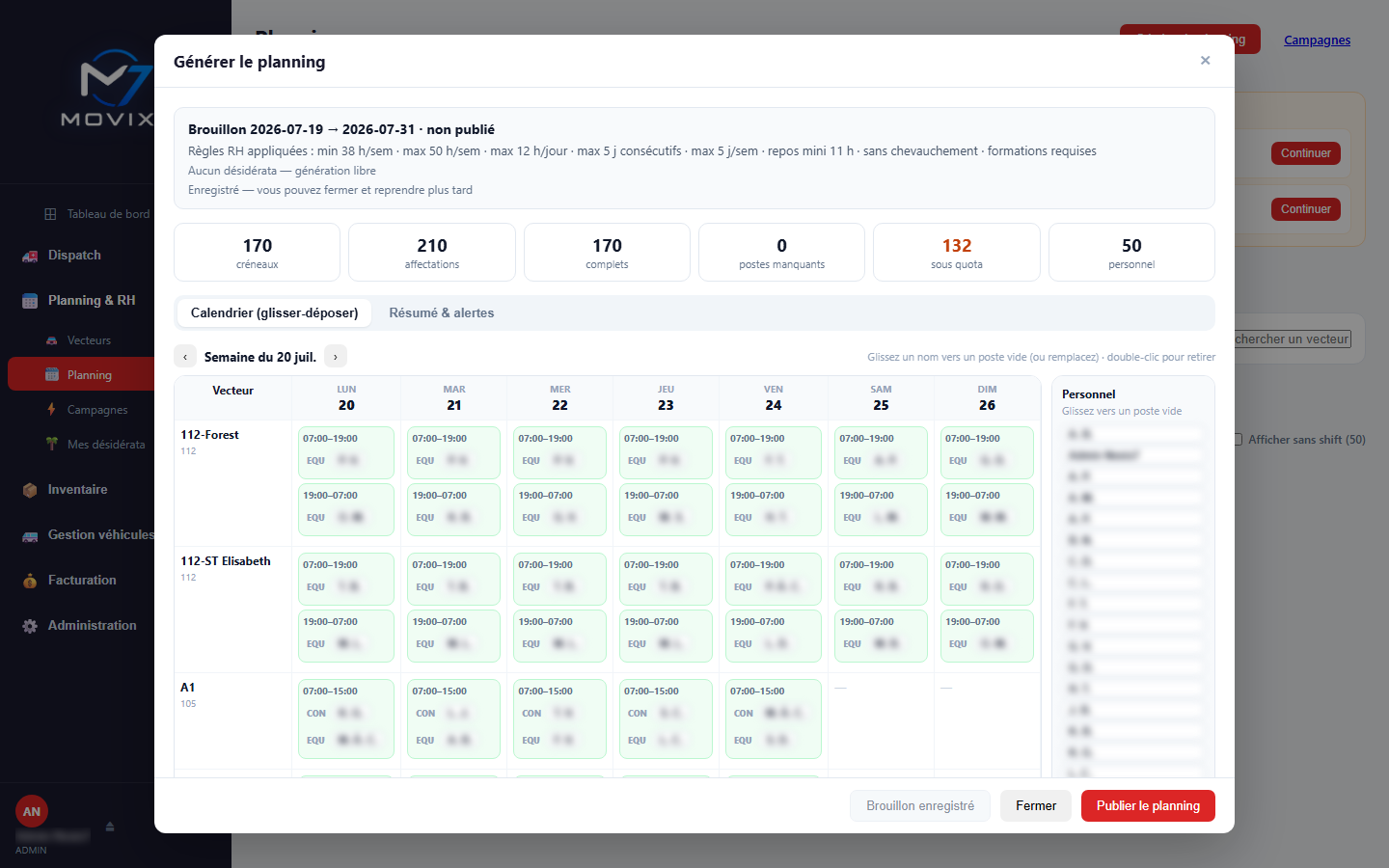Click the Rechercher un vecteur search field

click(1293, 339)
